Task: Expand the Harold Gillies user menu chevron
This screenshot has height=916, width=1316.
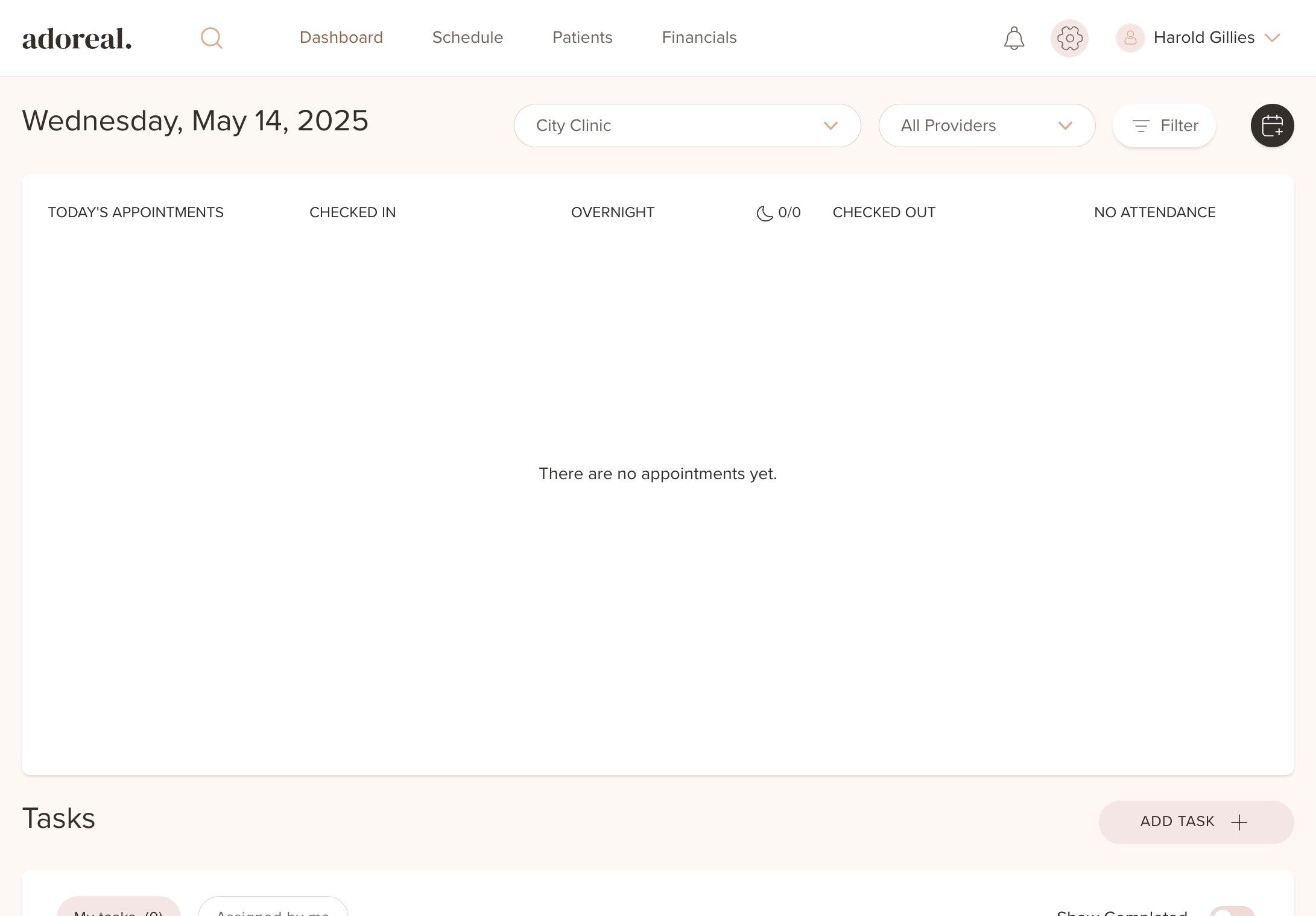Action: (x=1272, y=38)
